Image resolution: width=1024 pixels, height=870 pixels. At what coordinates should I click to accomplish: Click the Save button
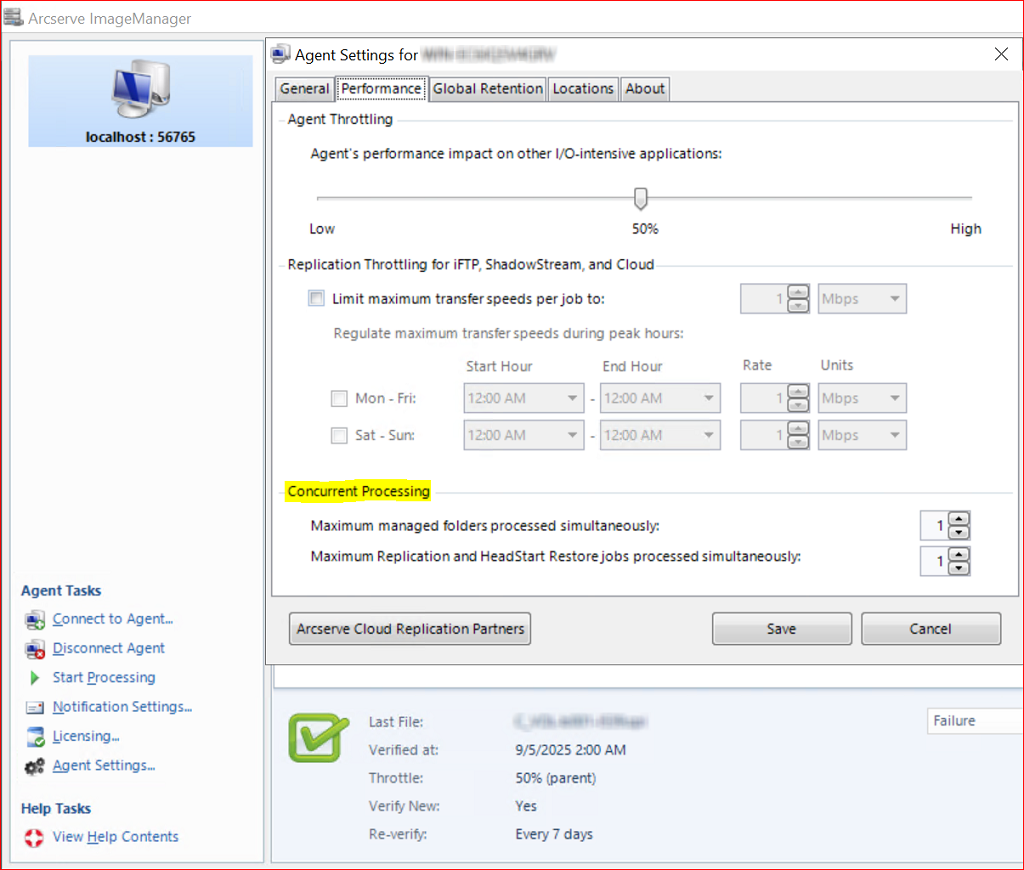point(782,629)
